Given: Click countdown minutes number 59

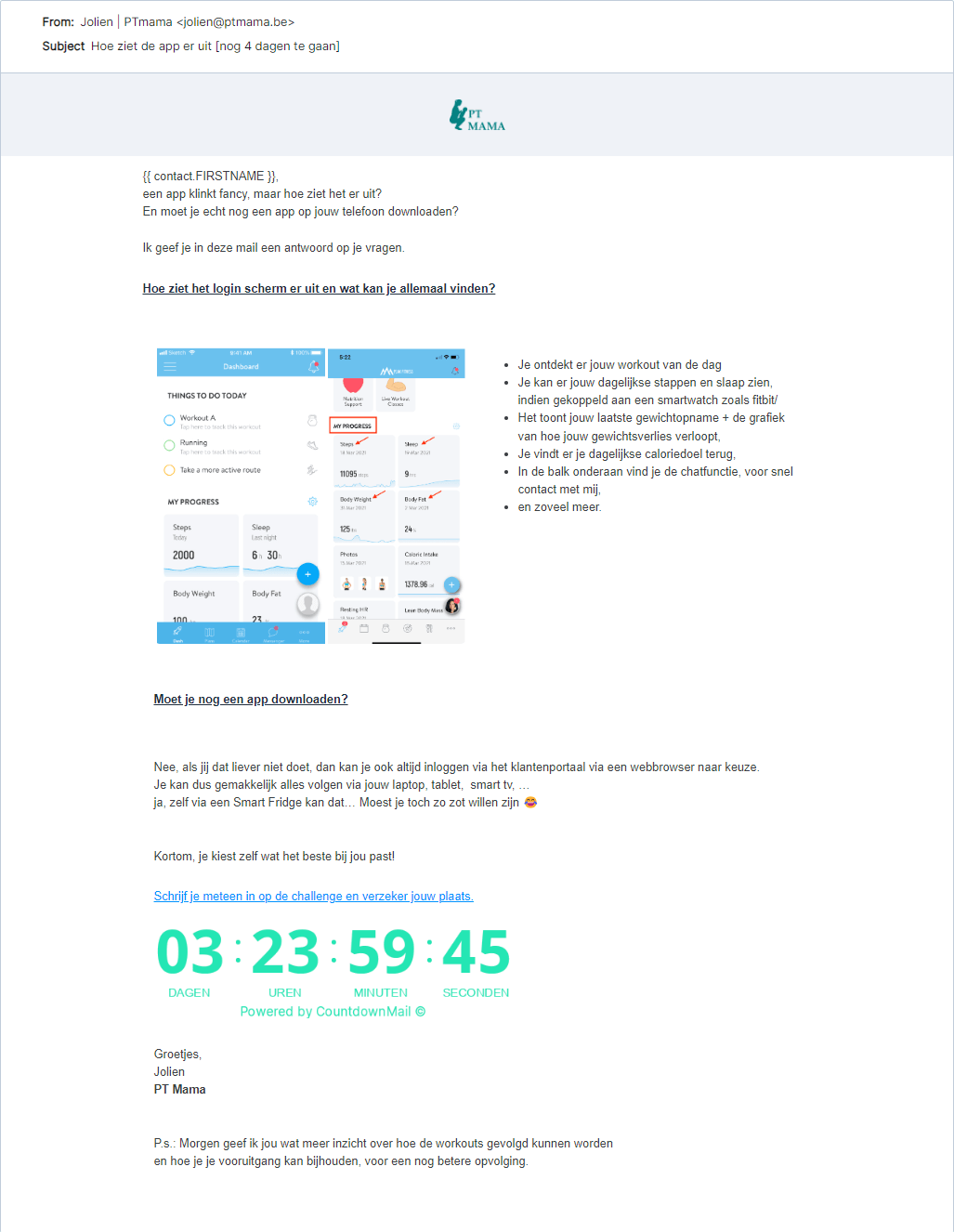Looking at the screenshot, I should click(381, 952).
